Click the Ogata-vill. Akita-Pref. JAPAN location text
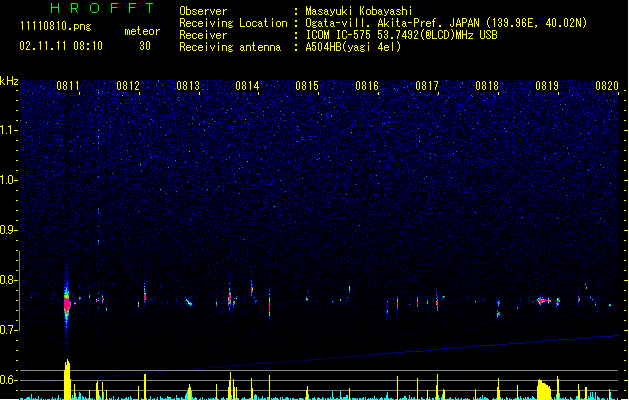The image size is (629, 400). pyautogui.click(x=446, y=23)
